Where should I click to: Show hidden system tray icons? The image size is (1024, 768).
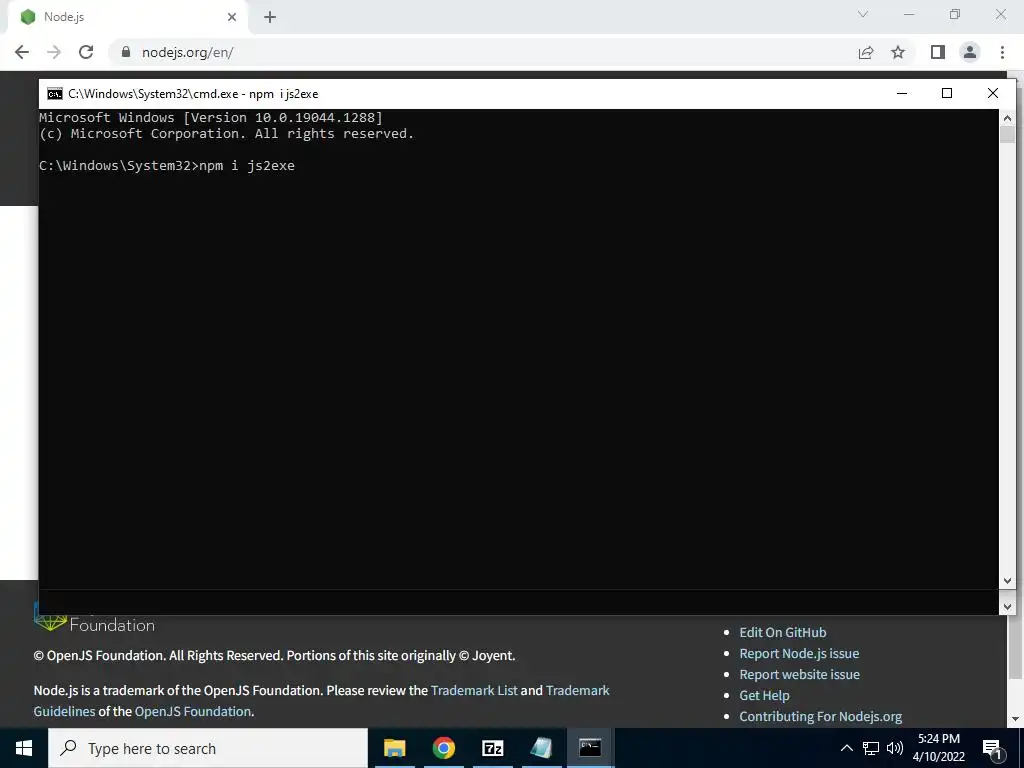pos(846,748)
